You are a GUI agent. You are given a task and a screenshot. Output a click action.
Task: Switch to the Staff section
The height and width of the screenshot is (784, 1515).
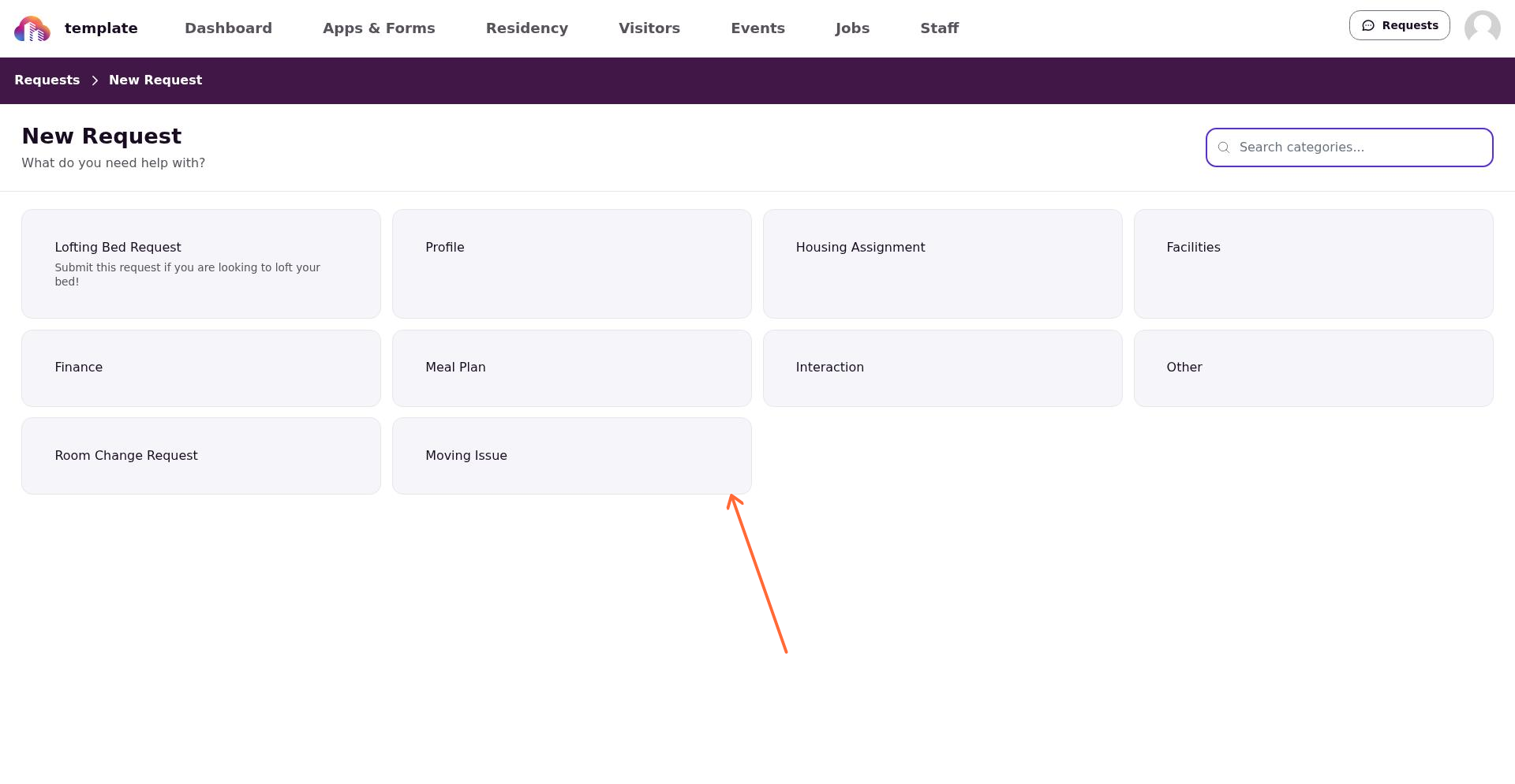click(939, 28)
